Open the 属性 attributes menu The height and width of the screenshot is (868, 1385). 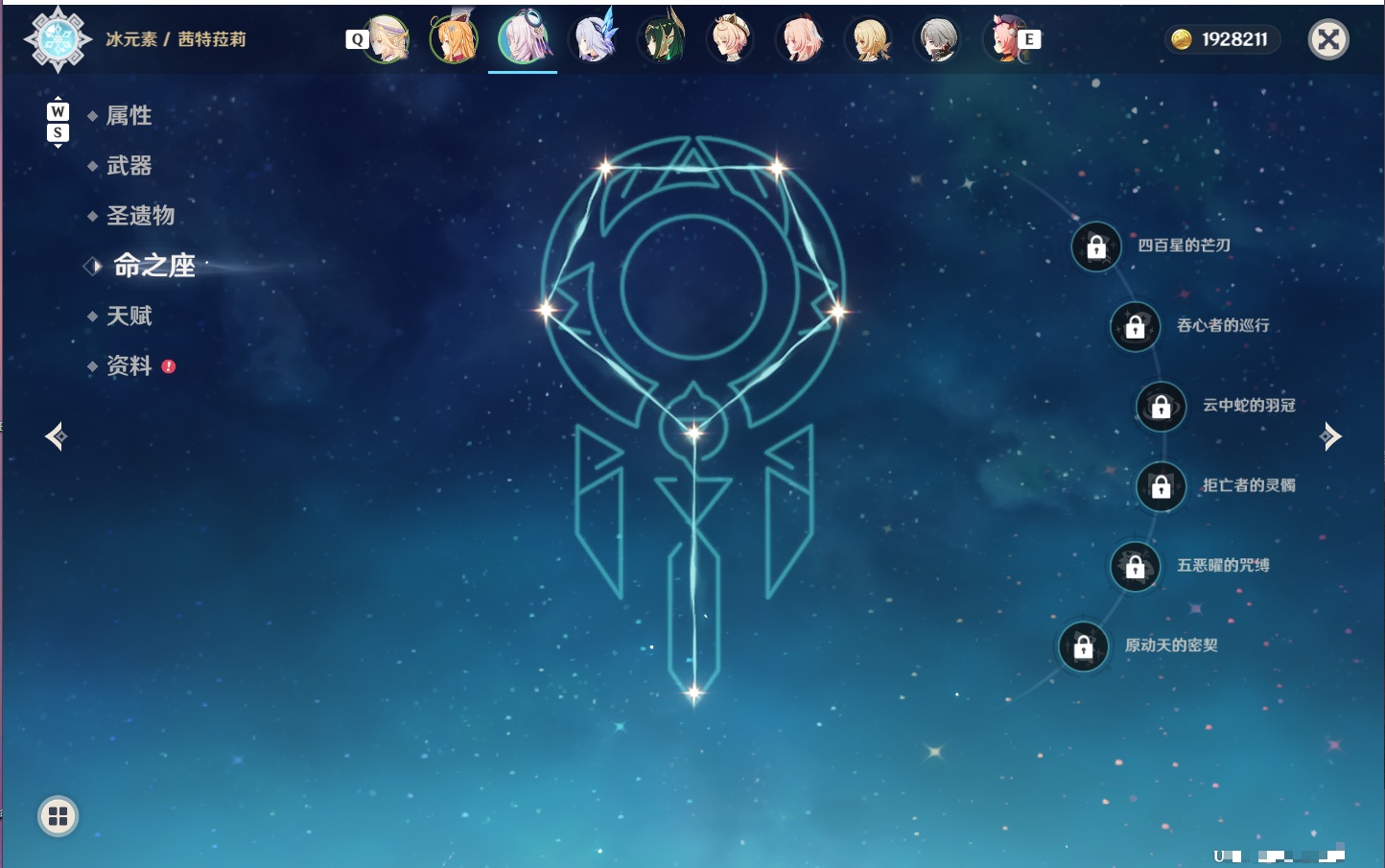coord(129,116)
